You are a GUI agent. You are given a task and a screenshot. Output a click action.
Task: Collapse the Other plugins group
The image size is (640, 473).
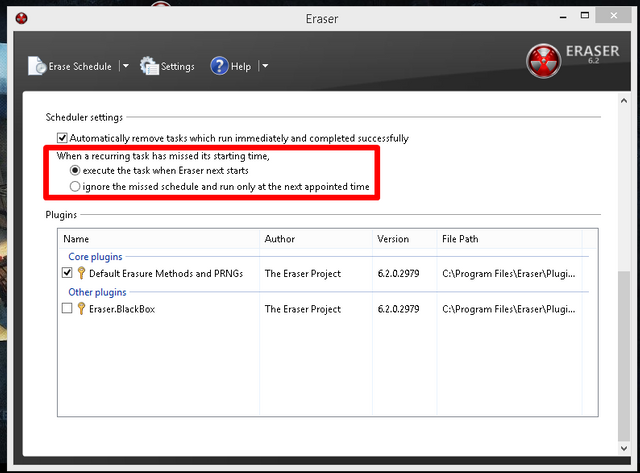(x=97, y=292)
